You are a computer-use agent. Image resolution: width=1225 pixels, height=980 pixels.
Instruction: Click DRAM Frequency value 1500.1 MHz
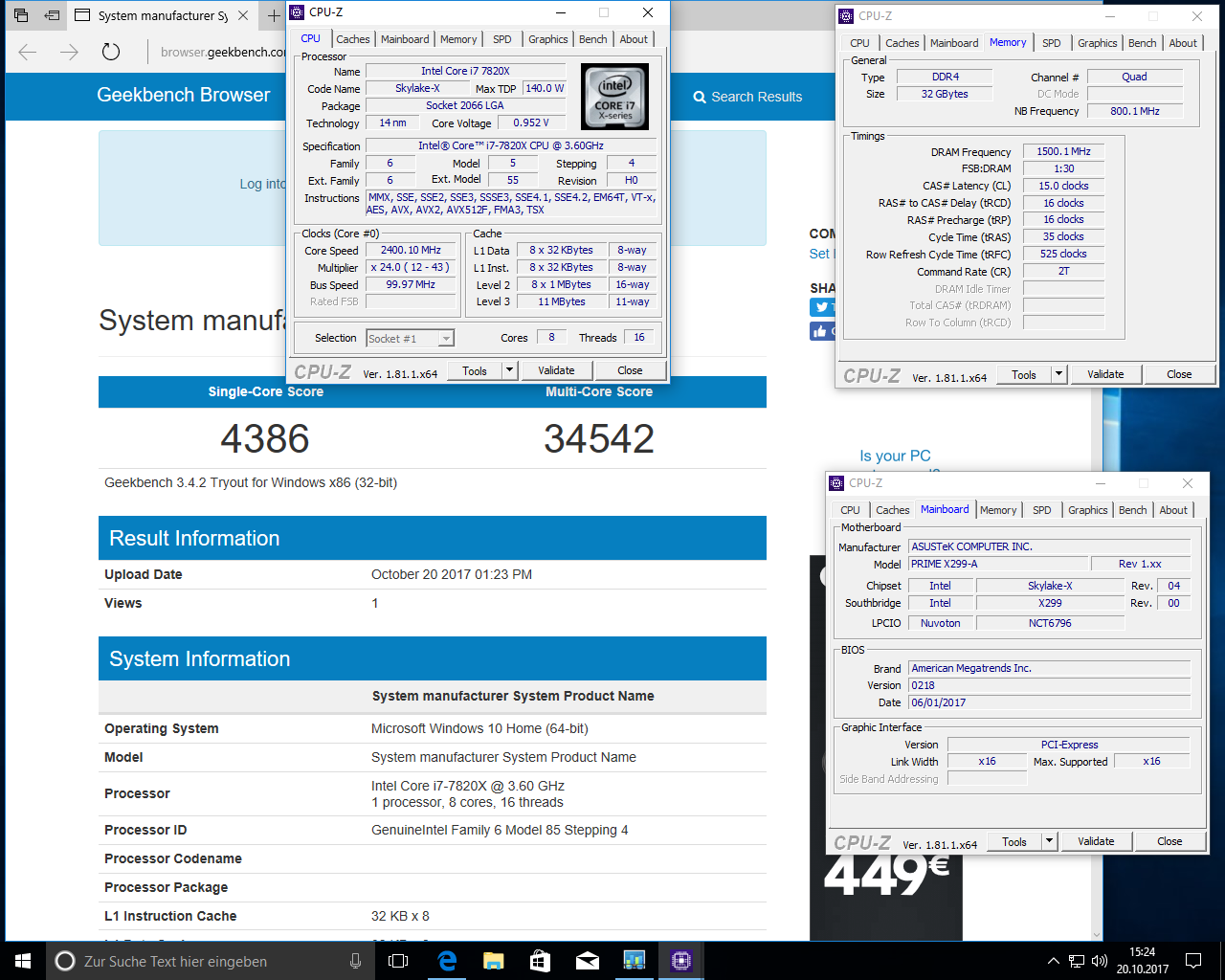1064,151
